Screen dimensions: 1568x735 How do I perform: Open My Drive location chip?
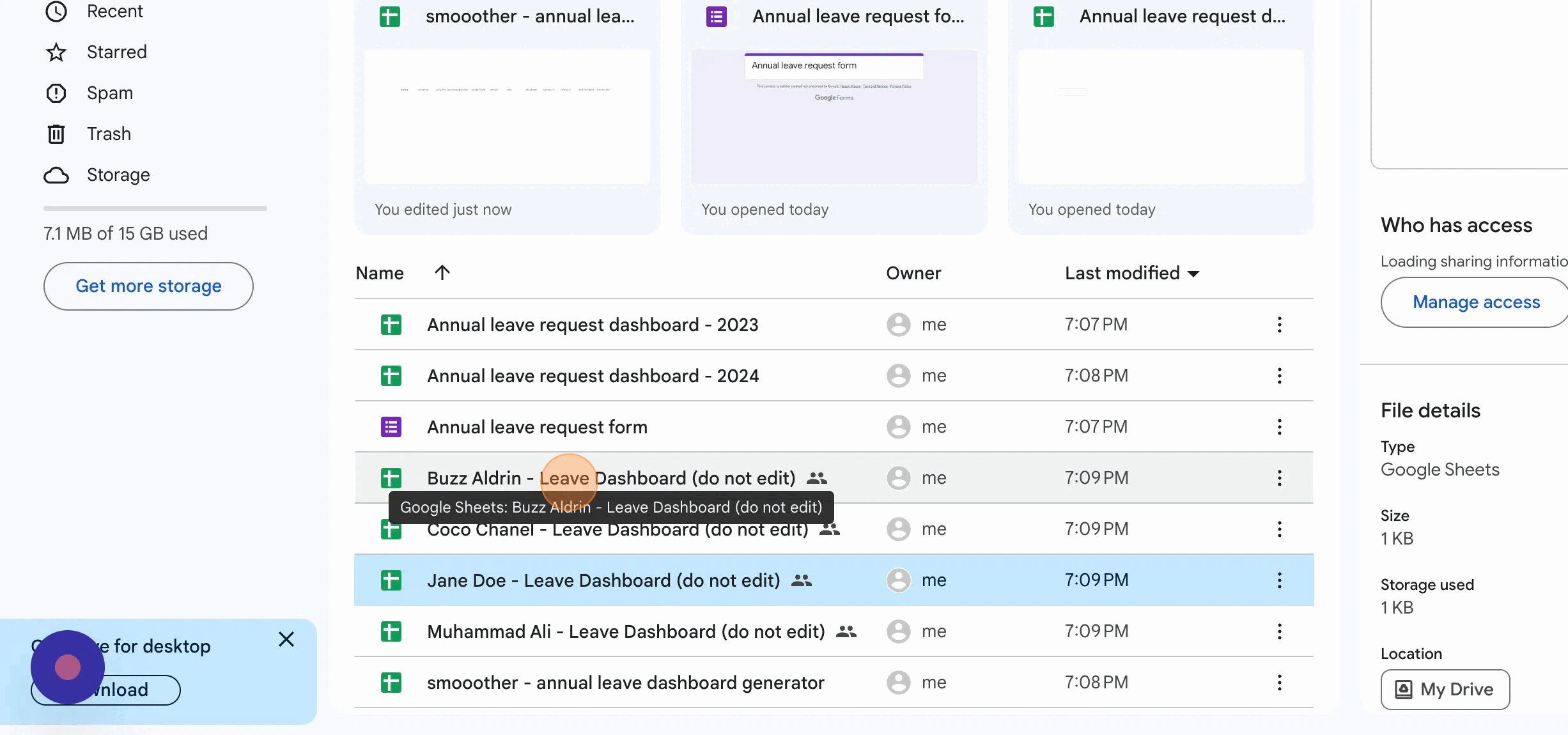pyautogui.click(x=1445, y=690)
